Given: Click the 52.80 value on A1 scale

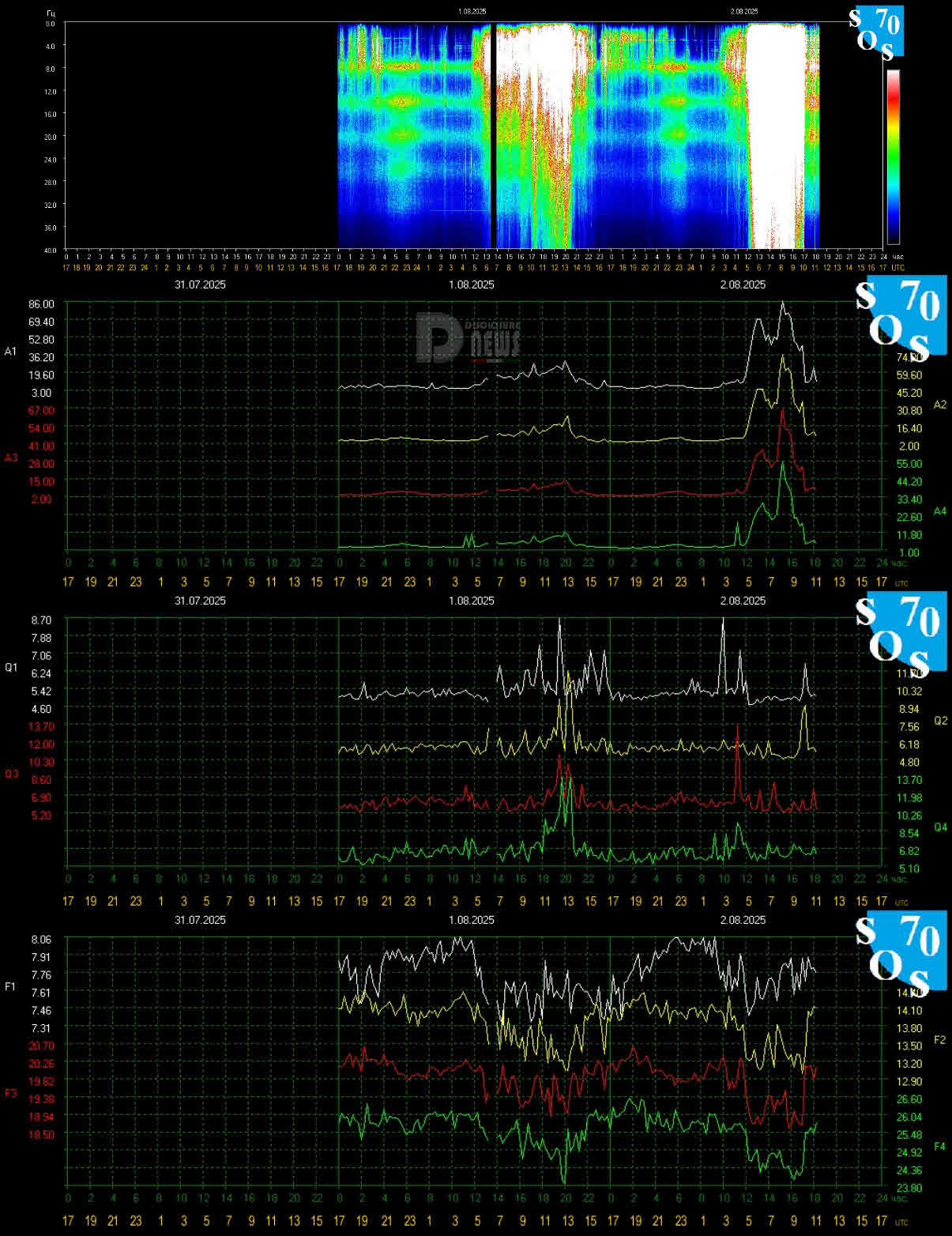Looking at the screenshot, I should click(42, 339).
